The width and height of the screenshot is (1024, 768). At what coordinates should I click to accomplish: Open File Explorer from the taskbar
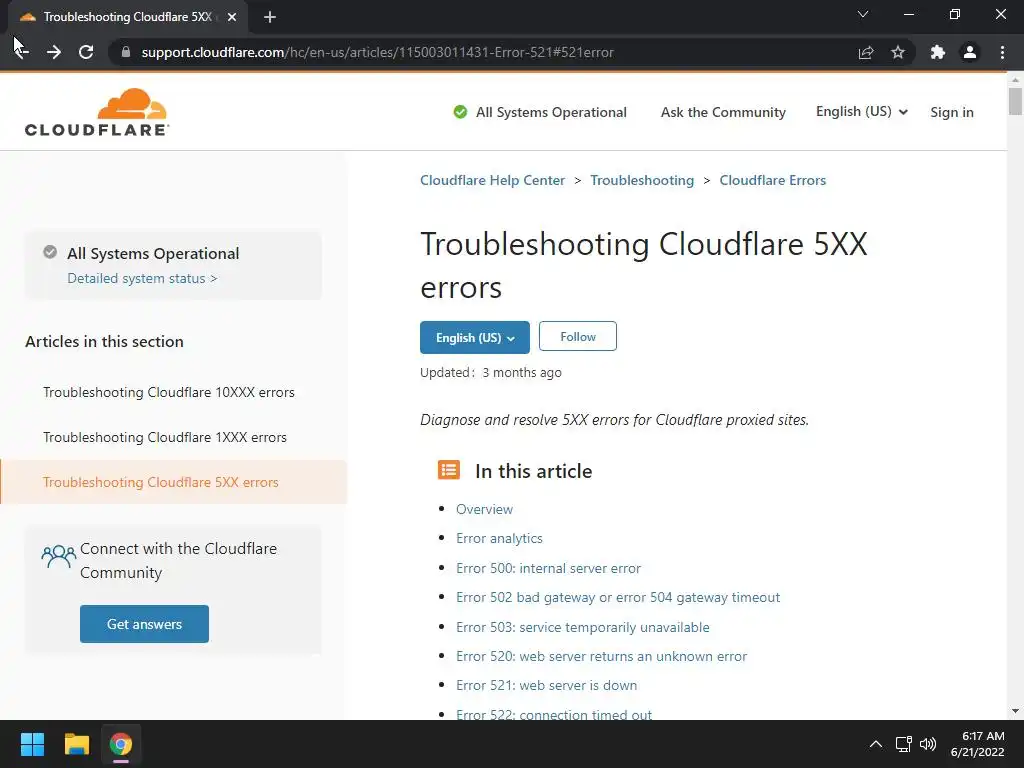click(76, 744)
